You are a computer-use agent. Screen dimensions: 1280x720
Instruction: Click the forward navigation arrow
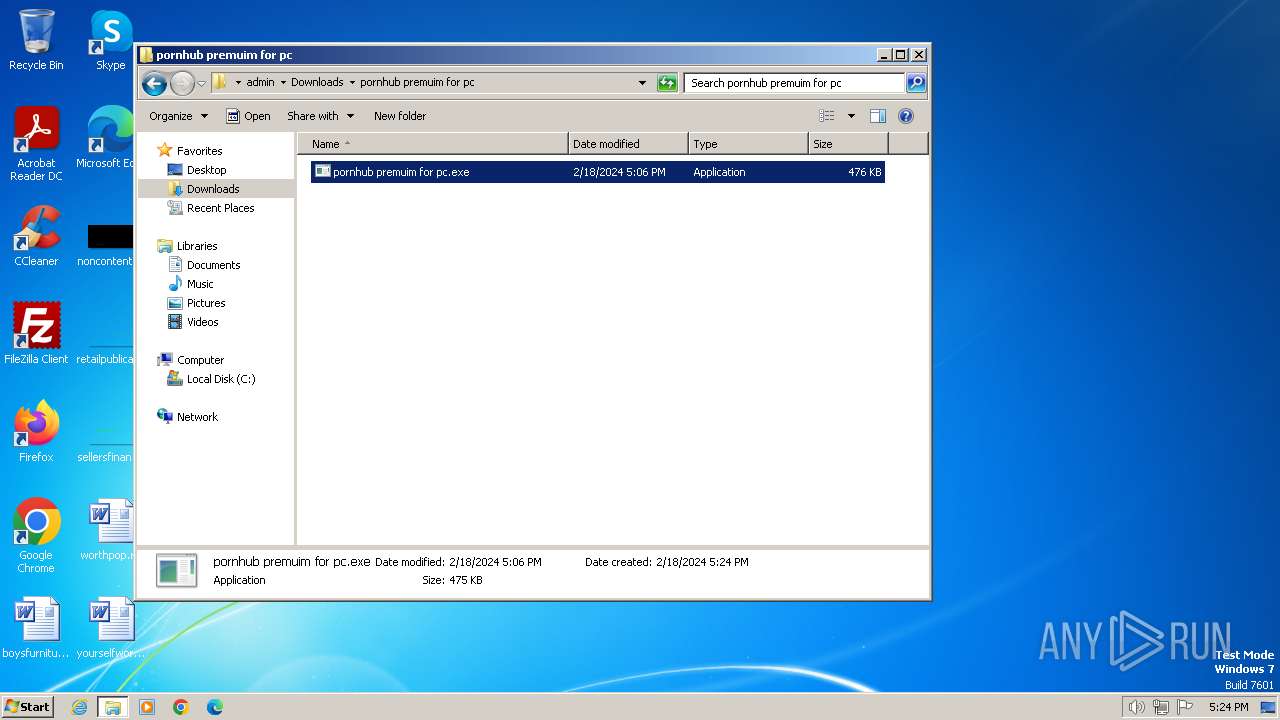pyautogui.click(x=182, y=83)
